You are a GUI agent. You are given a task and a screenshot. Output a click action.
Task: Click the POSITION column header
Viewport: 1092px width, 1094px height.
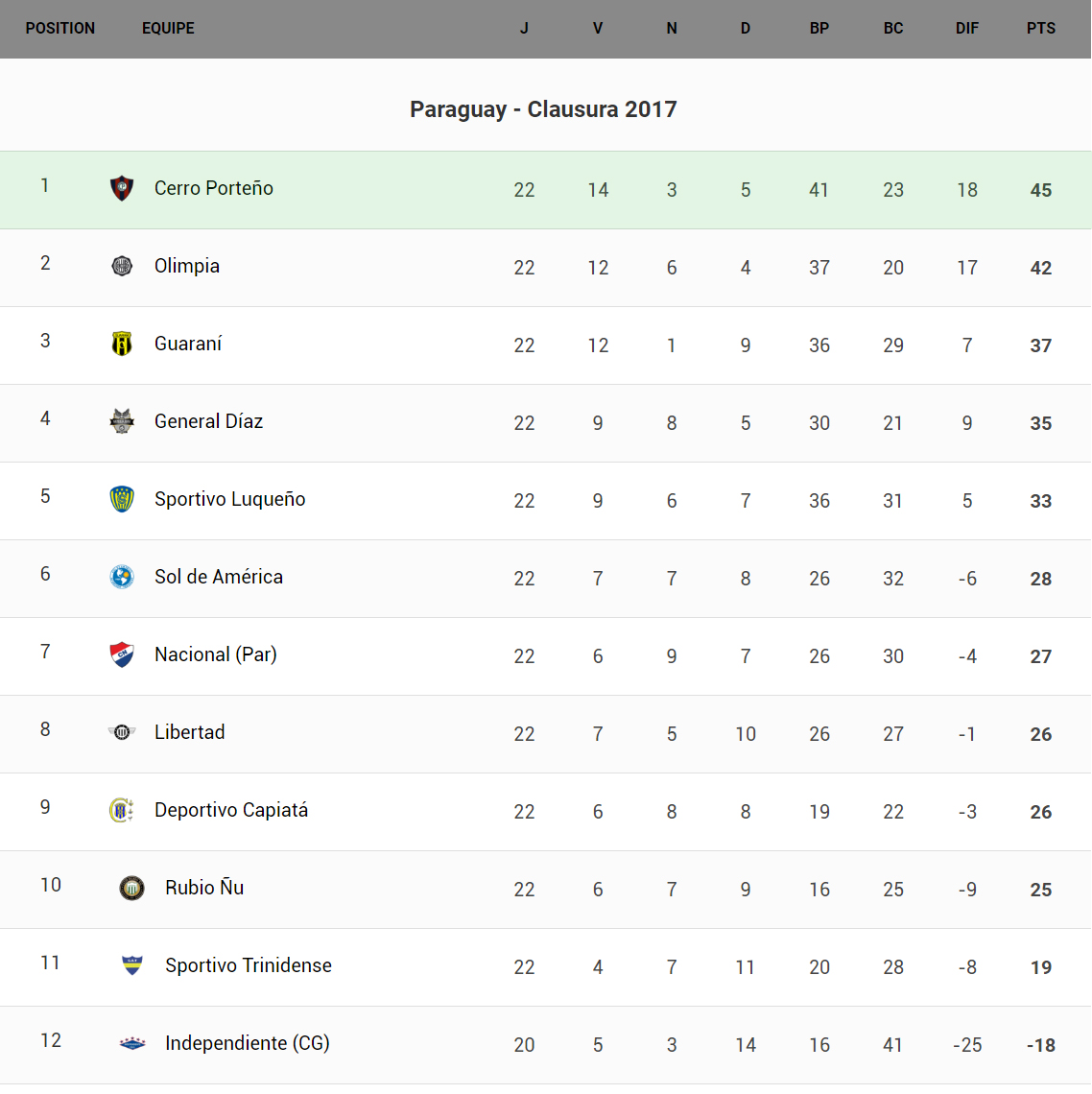click(60, 29)
